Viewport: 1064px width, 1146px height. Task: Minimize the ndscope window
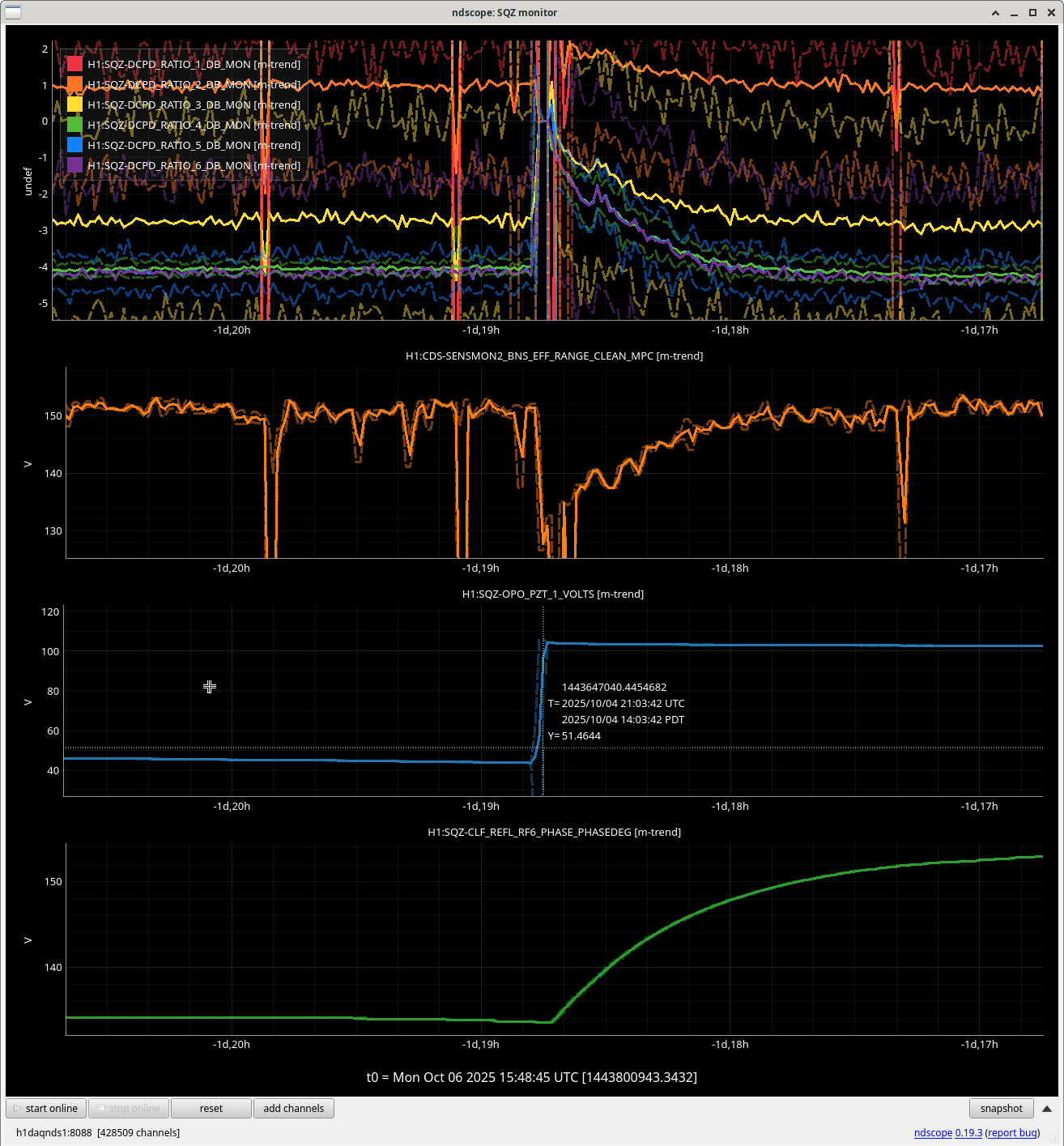1014,13
